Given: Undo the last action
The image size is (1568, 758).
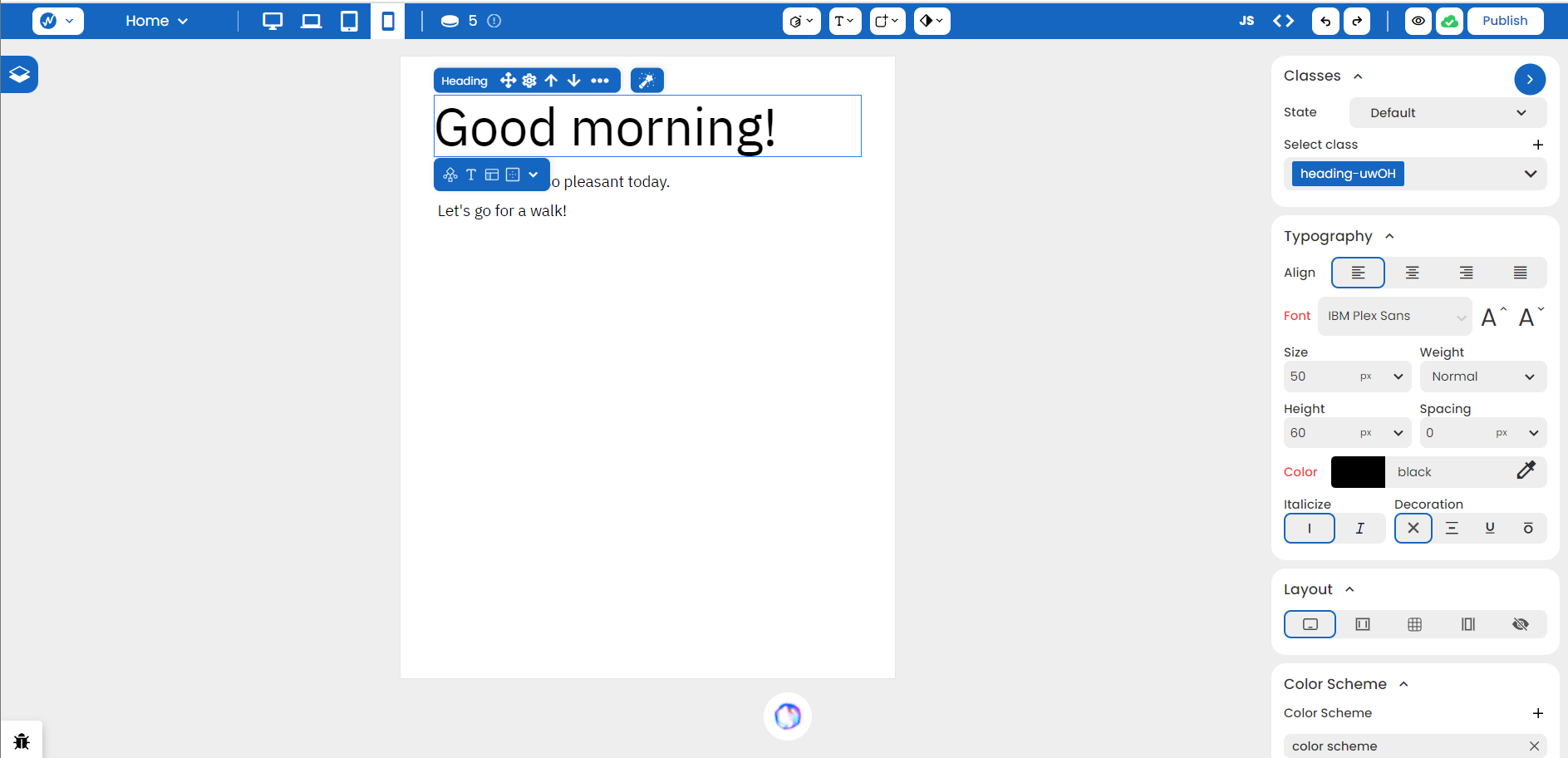Looking at the screenshot, I should (x=1325, y=21).
